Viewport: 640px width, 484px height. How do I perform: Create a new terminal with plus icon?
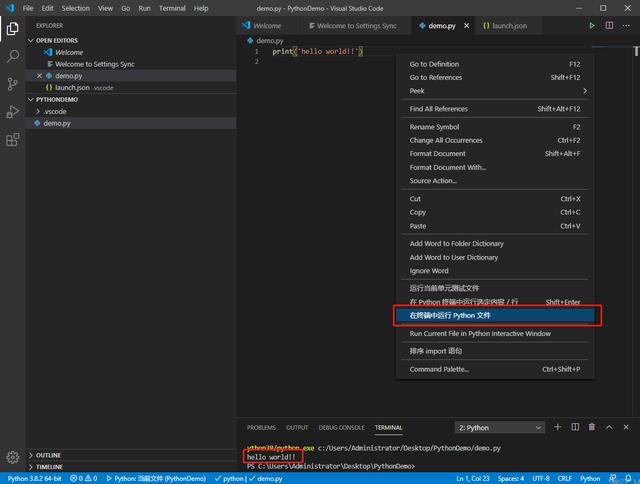pyautogui.click(x=558, y=427)
